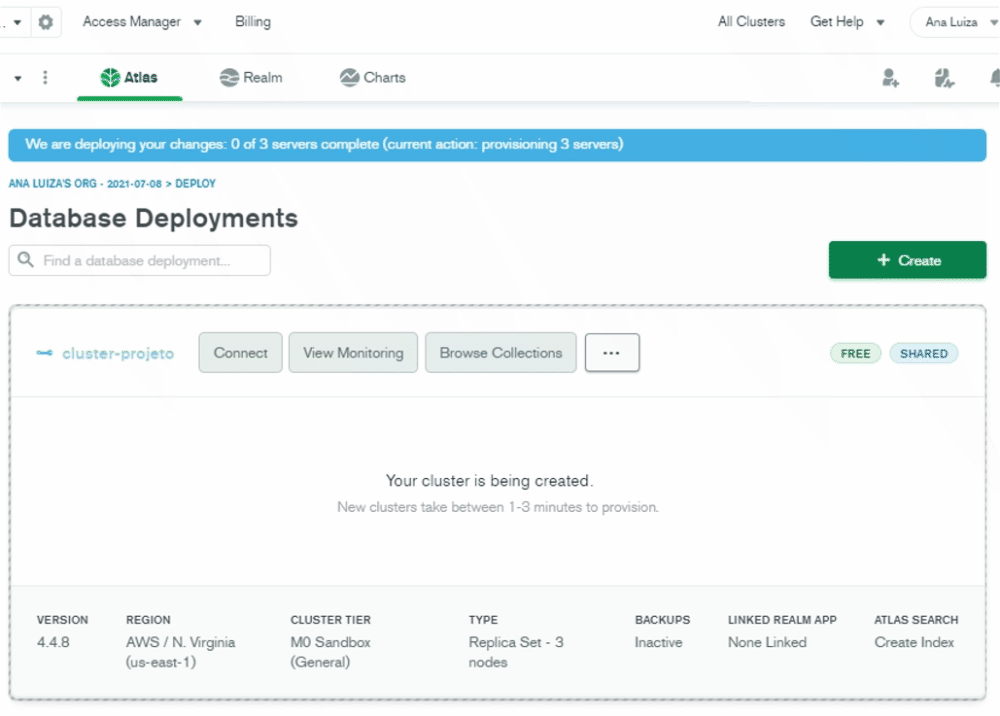Open organization settings gear icon
The height and width of the screenshot is (716, 1000).
point(45,22)
